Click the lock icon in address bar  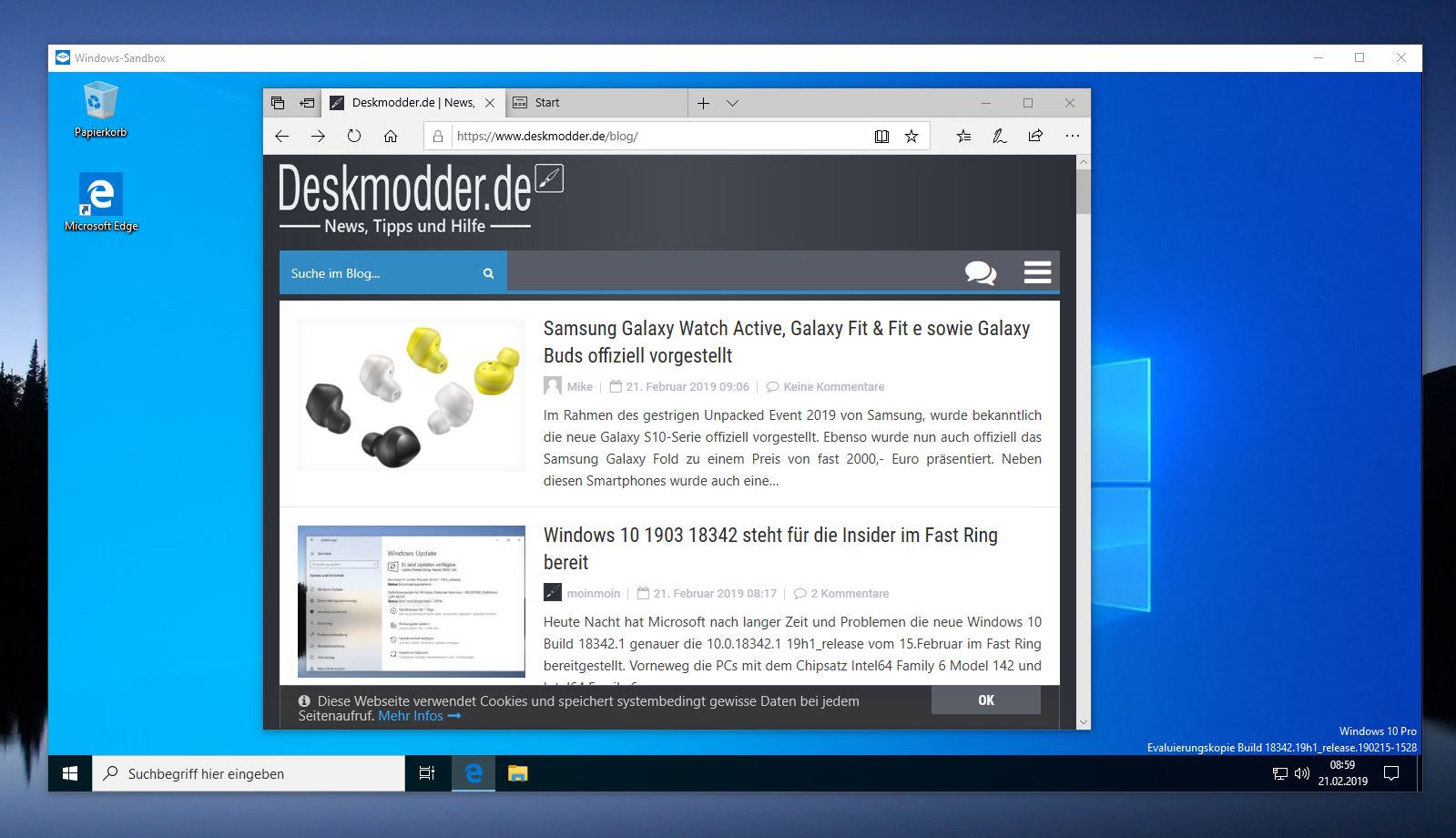438,136
